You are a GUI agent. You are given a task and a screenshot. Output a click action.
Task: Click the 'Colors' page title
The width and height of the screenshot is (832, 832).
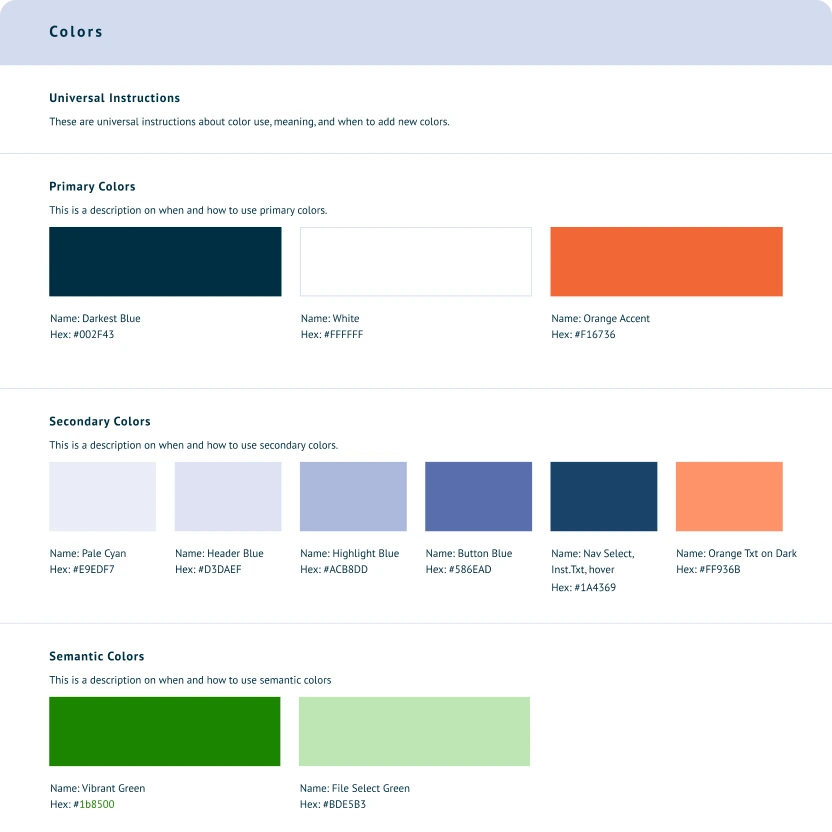point(76,32)
